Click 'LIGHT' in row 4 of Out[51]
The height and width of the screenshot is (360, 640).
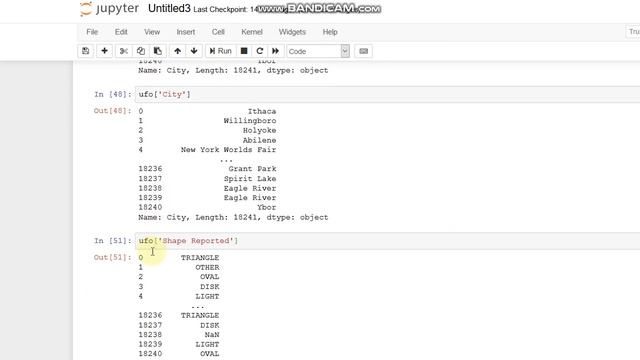(x=207, y=297)
